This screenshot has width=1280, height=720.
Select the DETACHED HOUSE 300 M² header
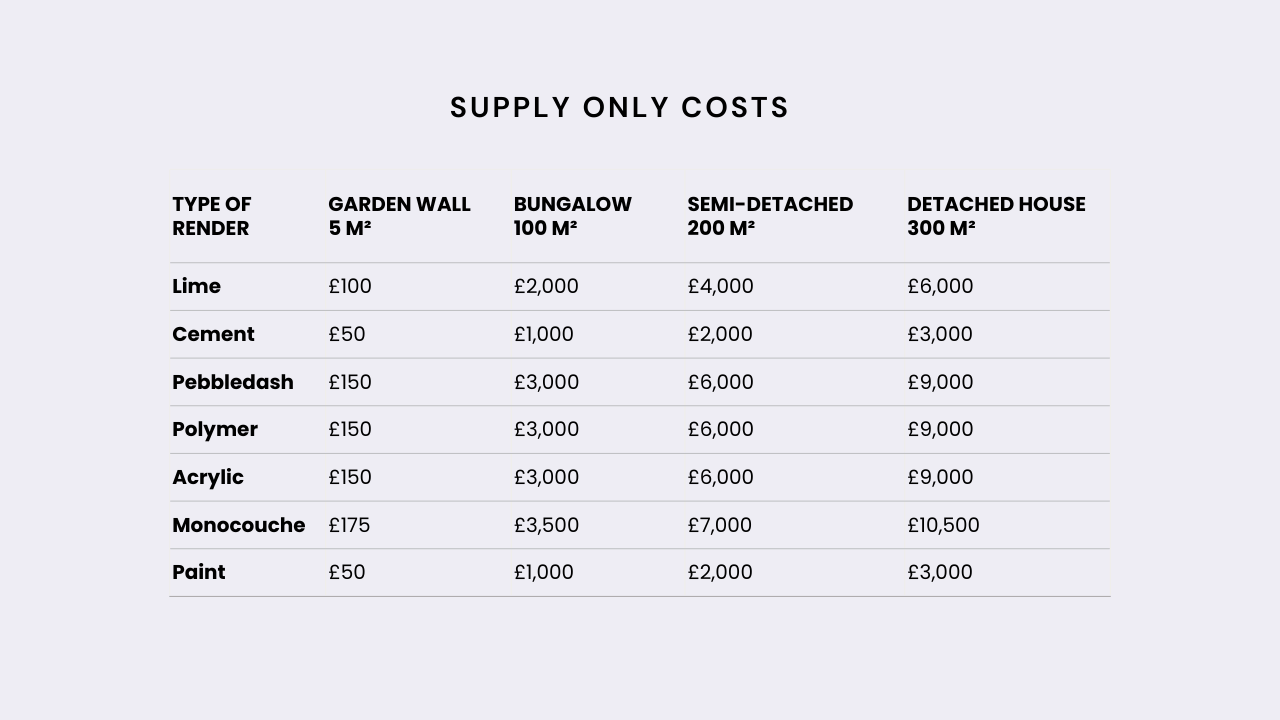[x=996, y=216]
